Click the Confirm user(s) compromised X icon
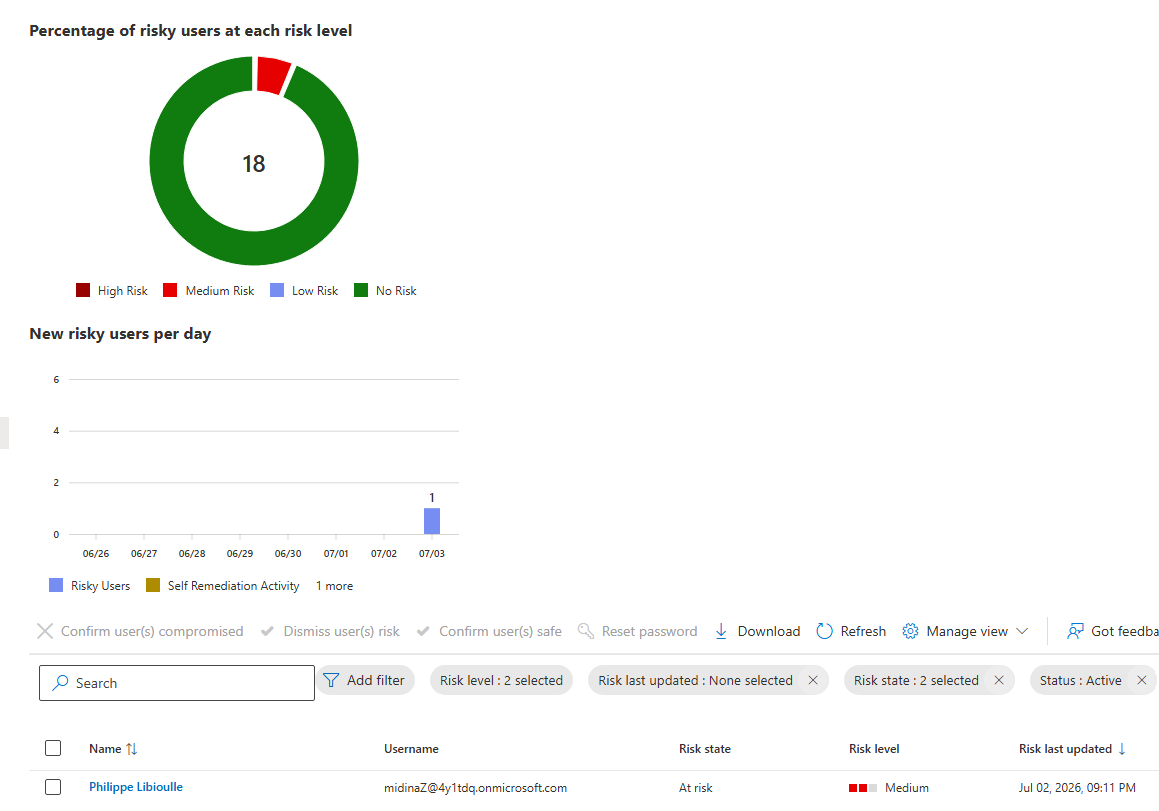 point(45,631)
